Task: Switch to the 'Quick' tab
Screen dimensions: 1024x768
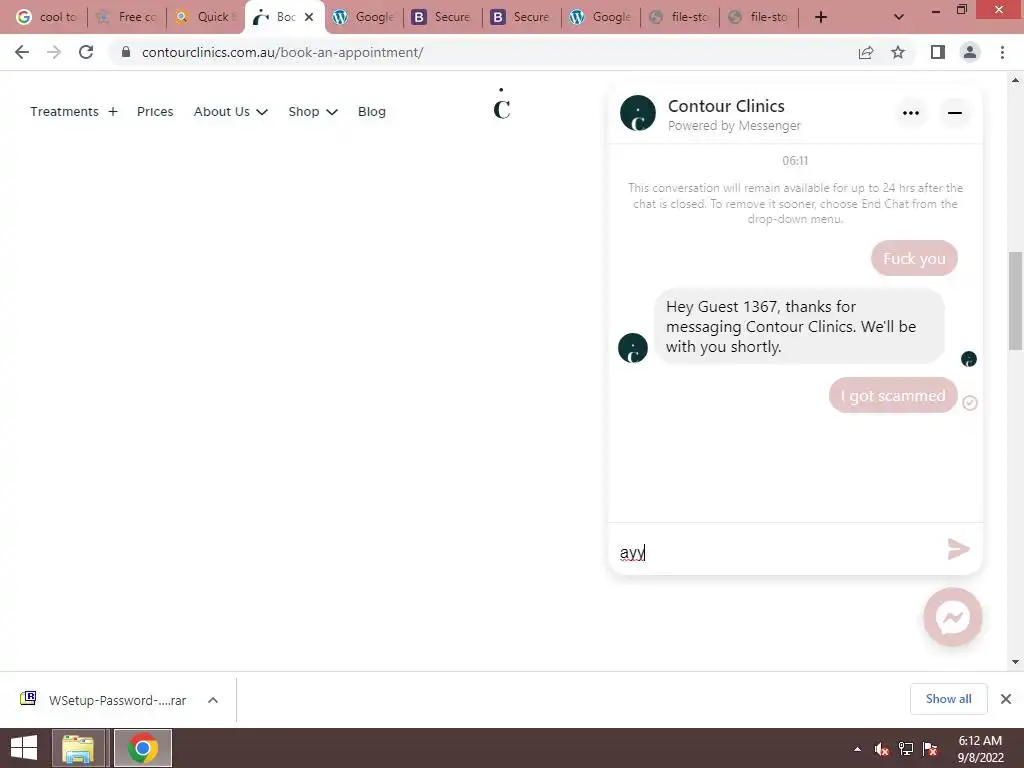Action: tap(206, 17)
